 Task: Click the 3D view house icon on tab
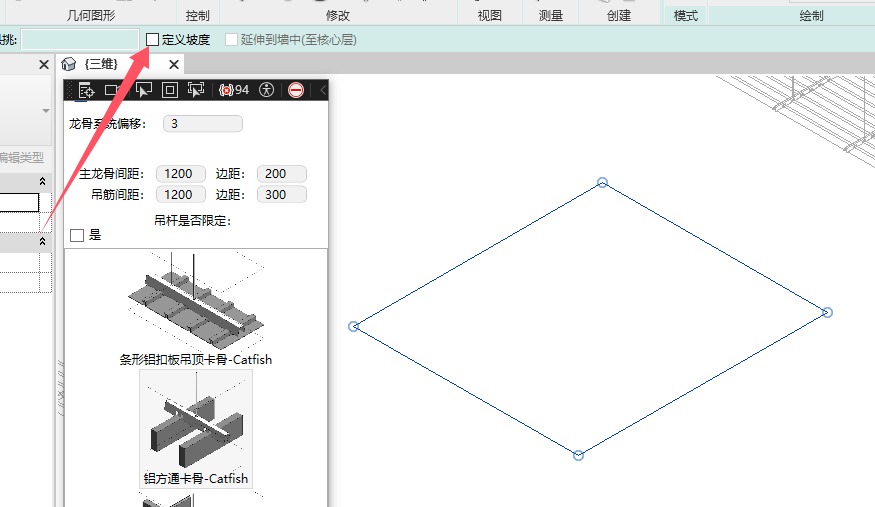(x=69, y=64)
